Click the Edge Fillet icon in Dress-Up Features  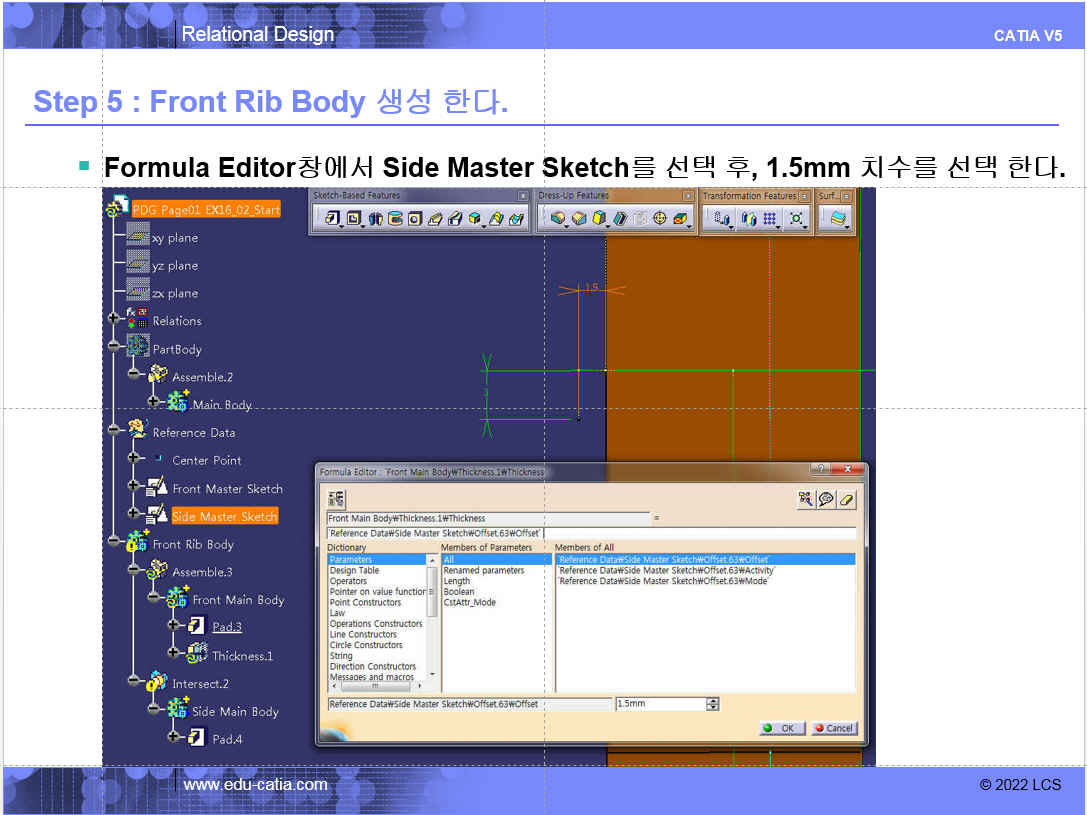point(558,218)
